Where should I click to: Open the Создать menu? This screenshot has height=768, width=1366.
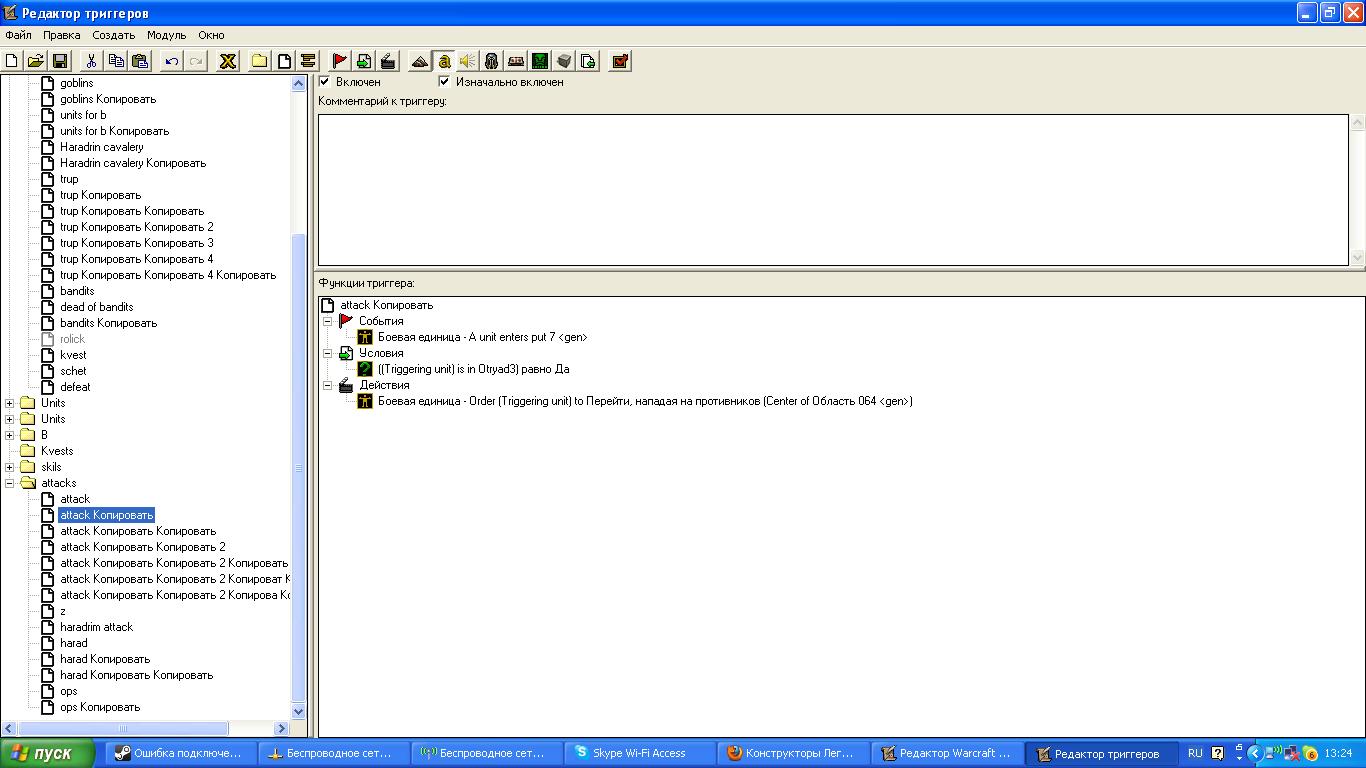pos(113,35)
